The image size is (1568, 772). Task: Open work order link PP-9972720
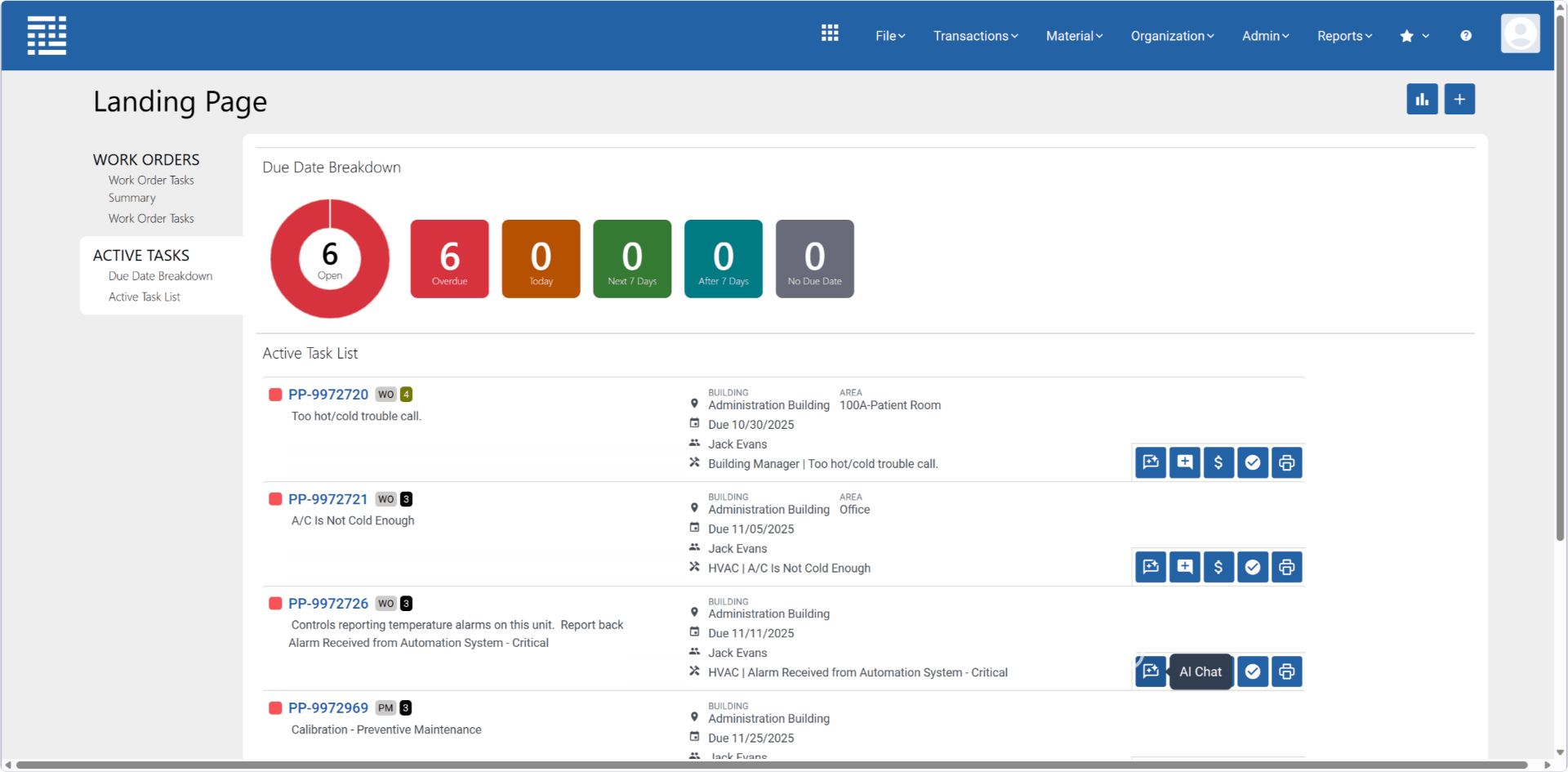pyautogui.click(x=328, y=395)
